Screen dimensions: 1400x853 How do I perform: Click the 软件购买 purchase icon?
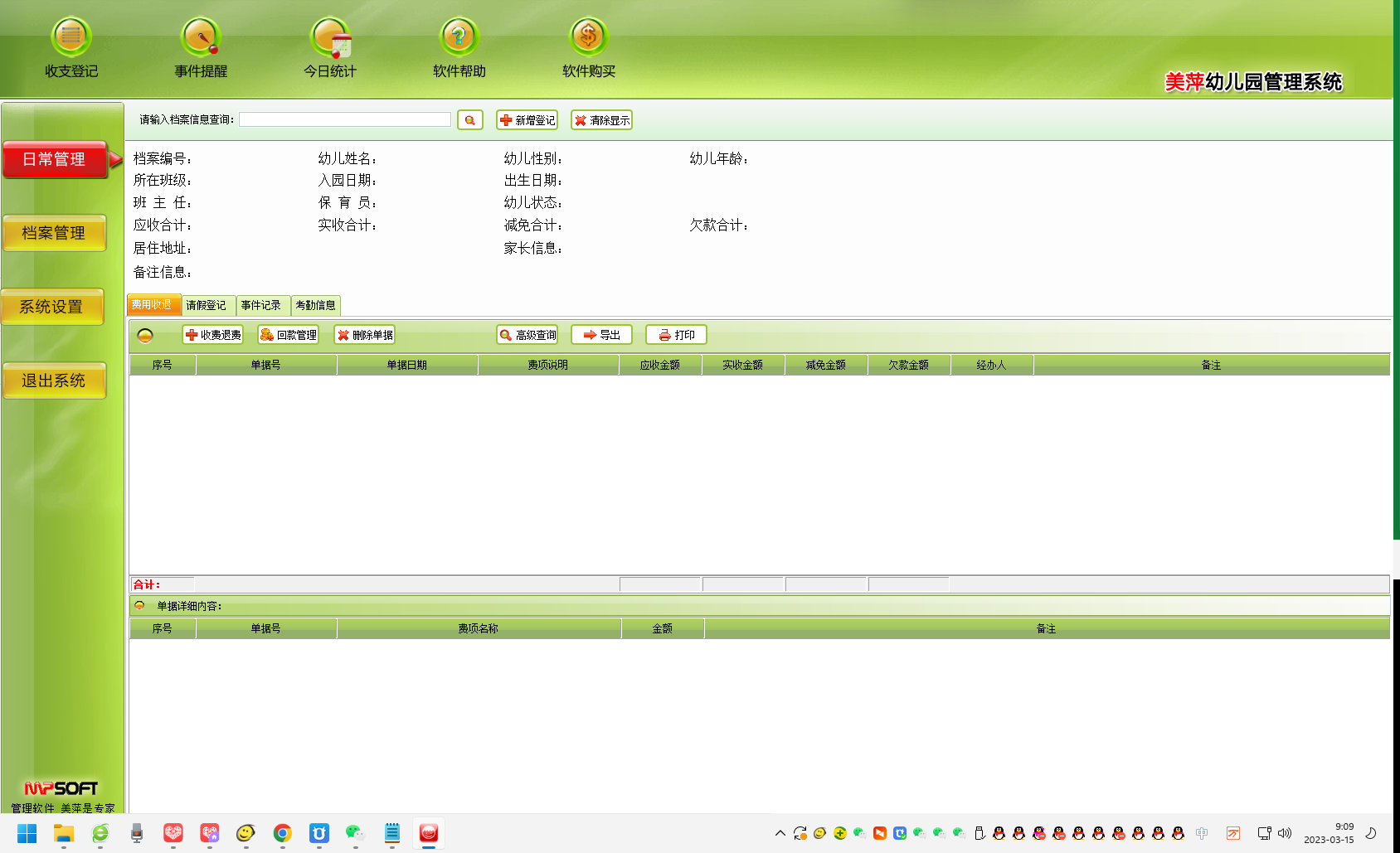588,37
